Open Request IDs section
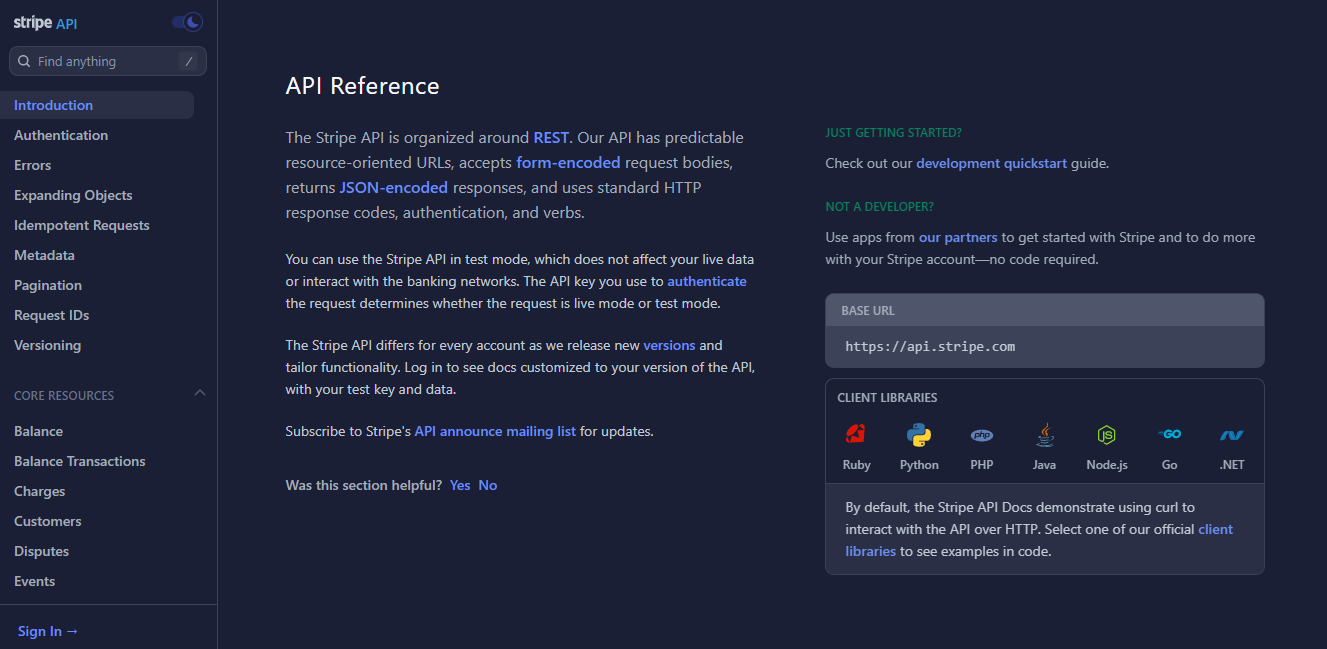 point(52,315)
